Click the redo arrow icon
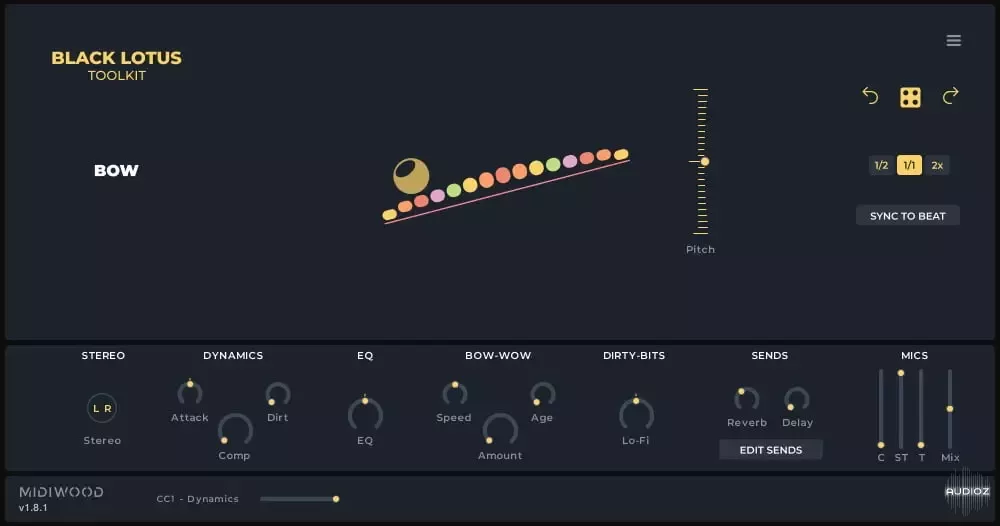This screenshot has width=1000, height=526. click(950, 96)
